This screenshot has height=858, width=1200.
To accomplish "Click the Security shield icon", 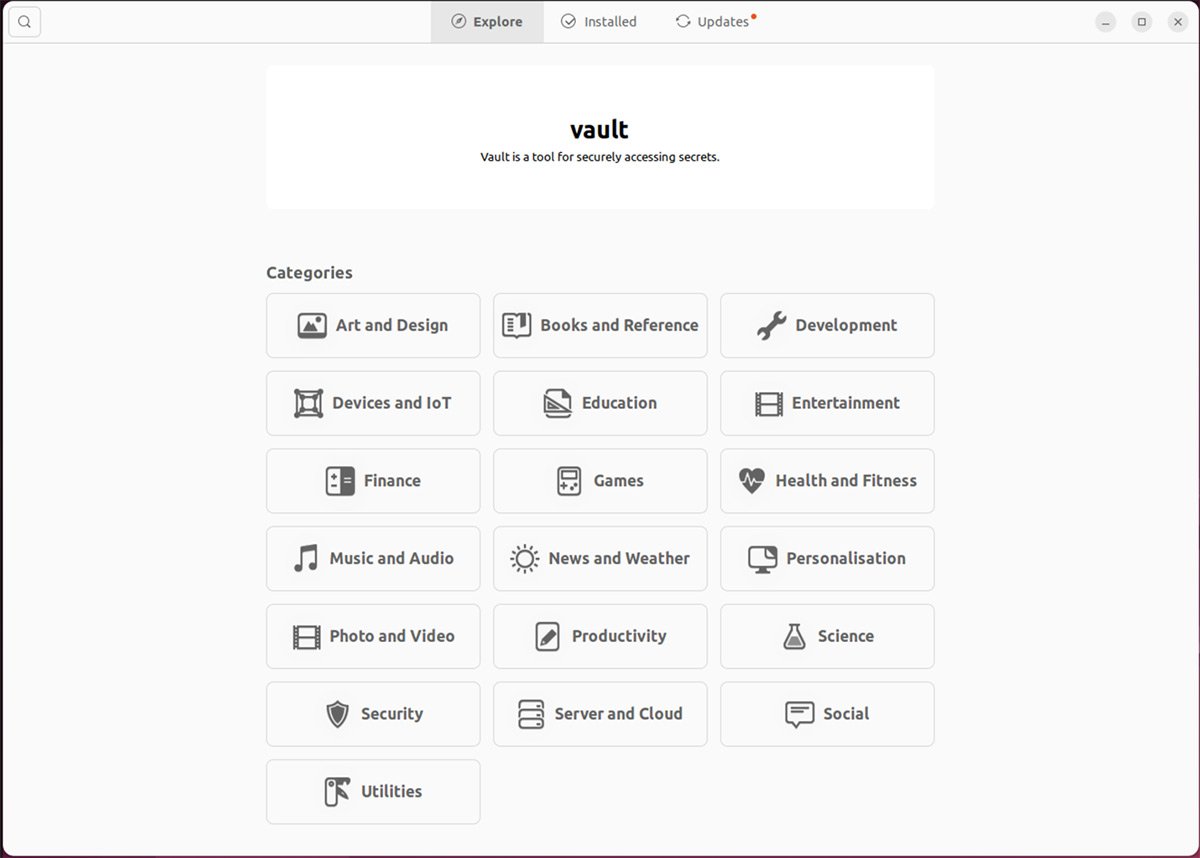I will pos(338,714).
